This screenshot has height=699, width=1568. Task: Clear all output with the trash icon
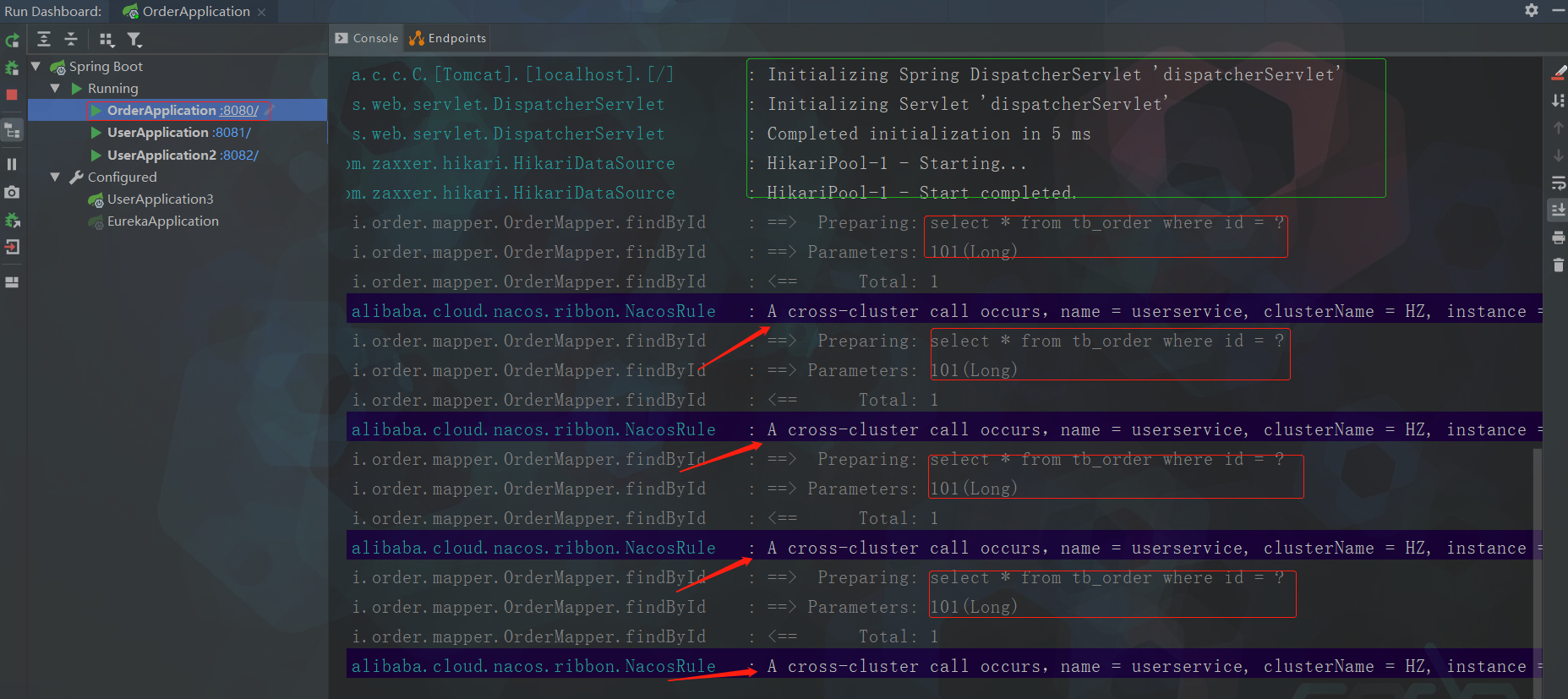tap(1558, 265)
